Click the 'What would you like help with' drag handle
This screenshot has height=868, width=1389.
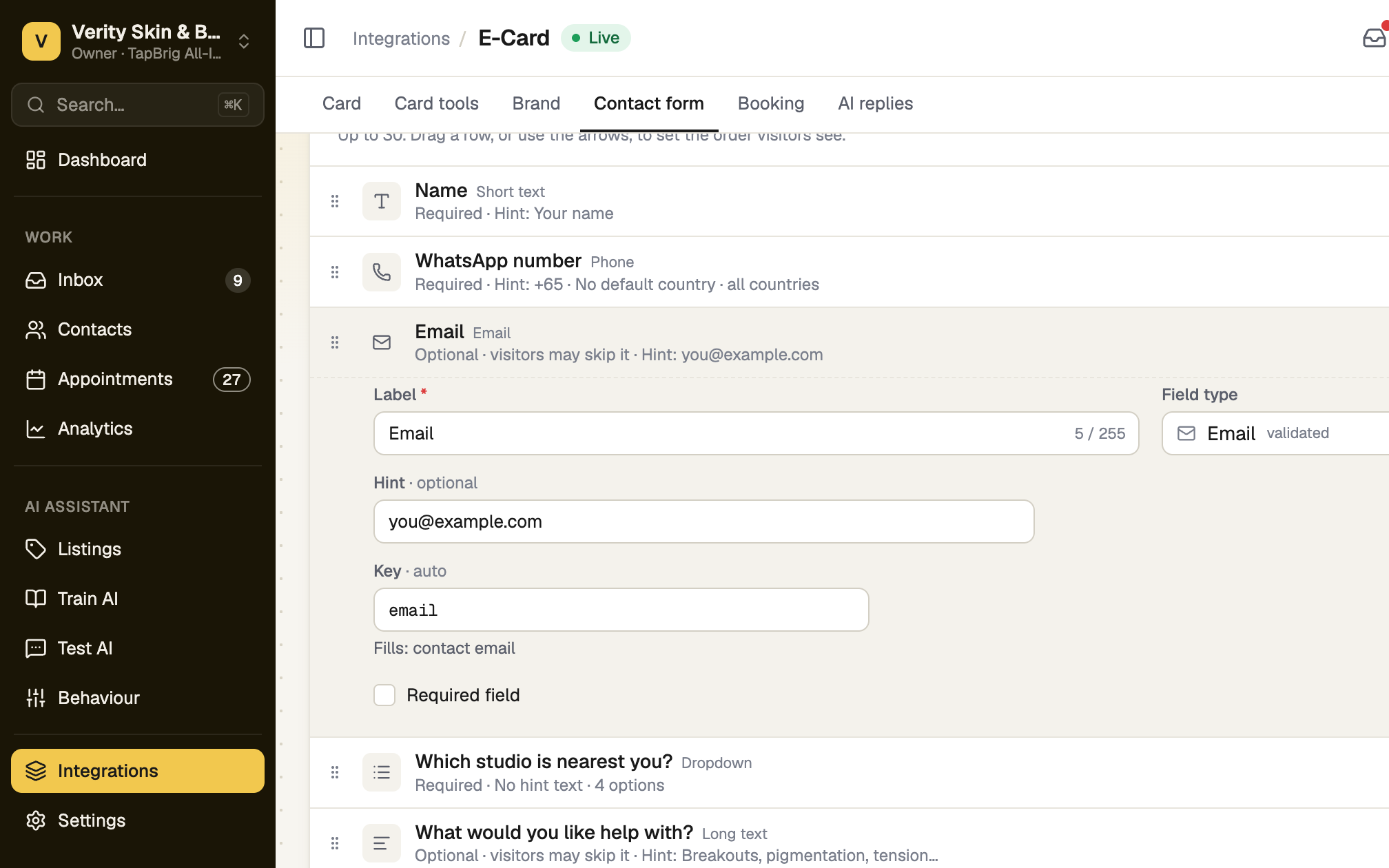click(x=335, y=843)
